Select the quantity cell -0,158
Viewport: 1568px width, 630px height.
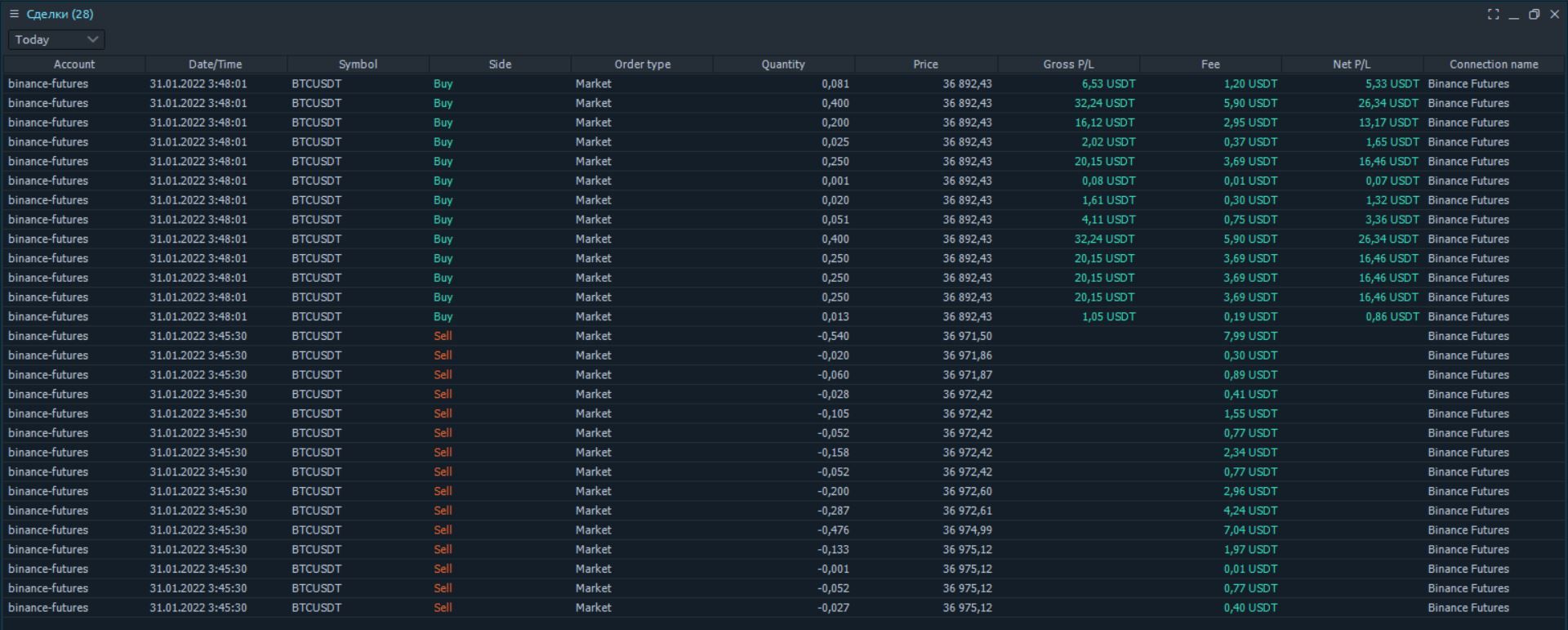(833, 453)
